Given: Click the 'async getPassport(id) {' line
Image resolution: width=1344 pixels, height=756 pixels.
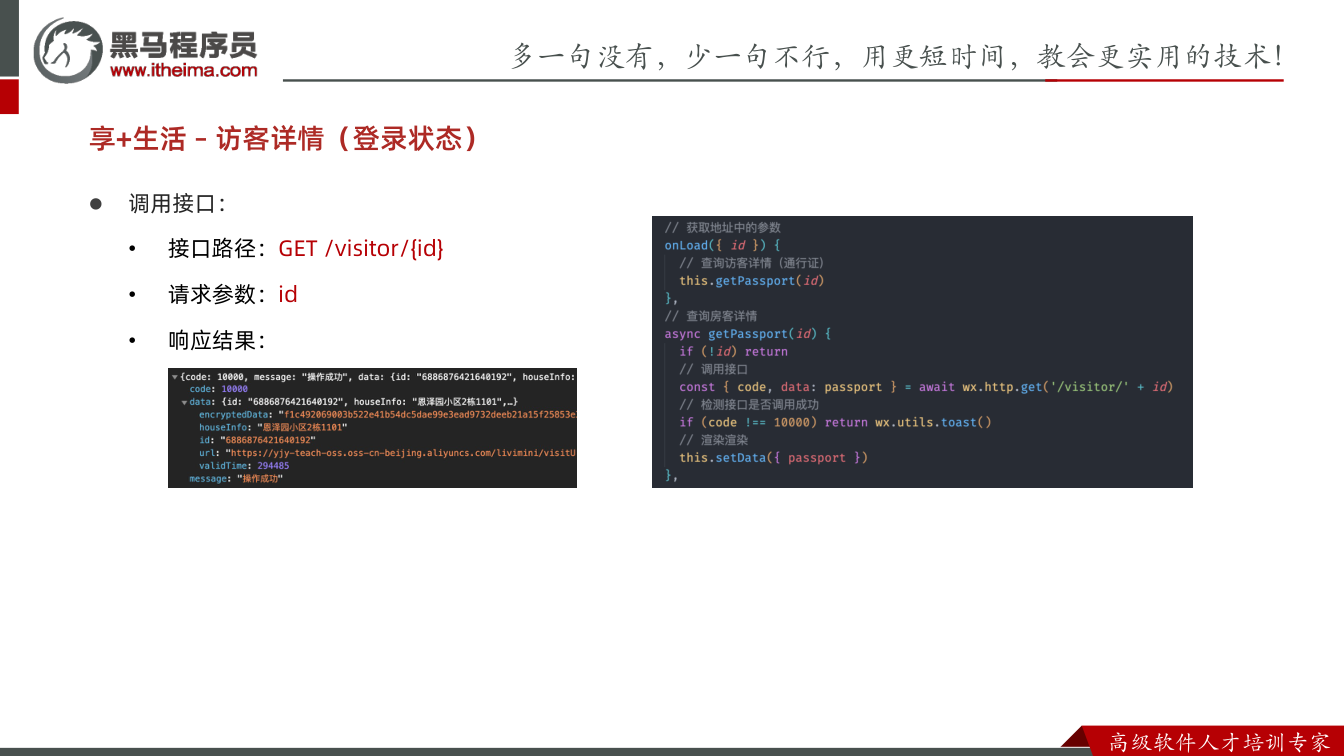Looking at the screenshot, I should 748,333.
